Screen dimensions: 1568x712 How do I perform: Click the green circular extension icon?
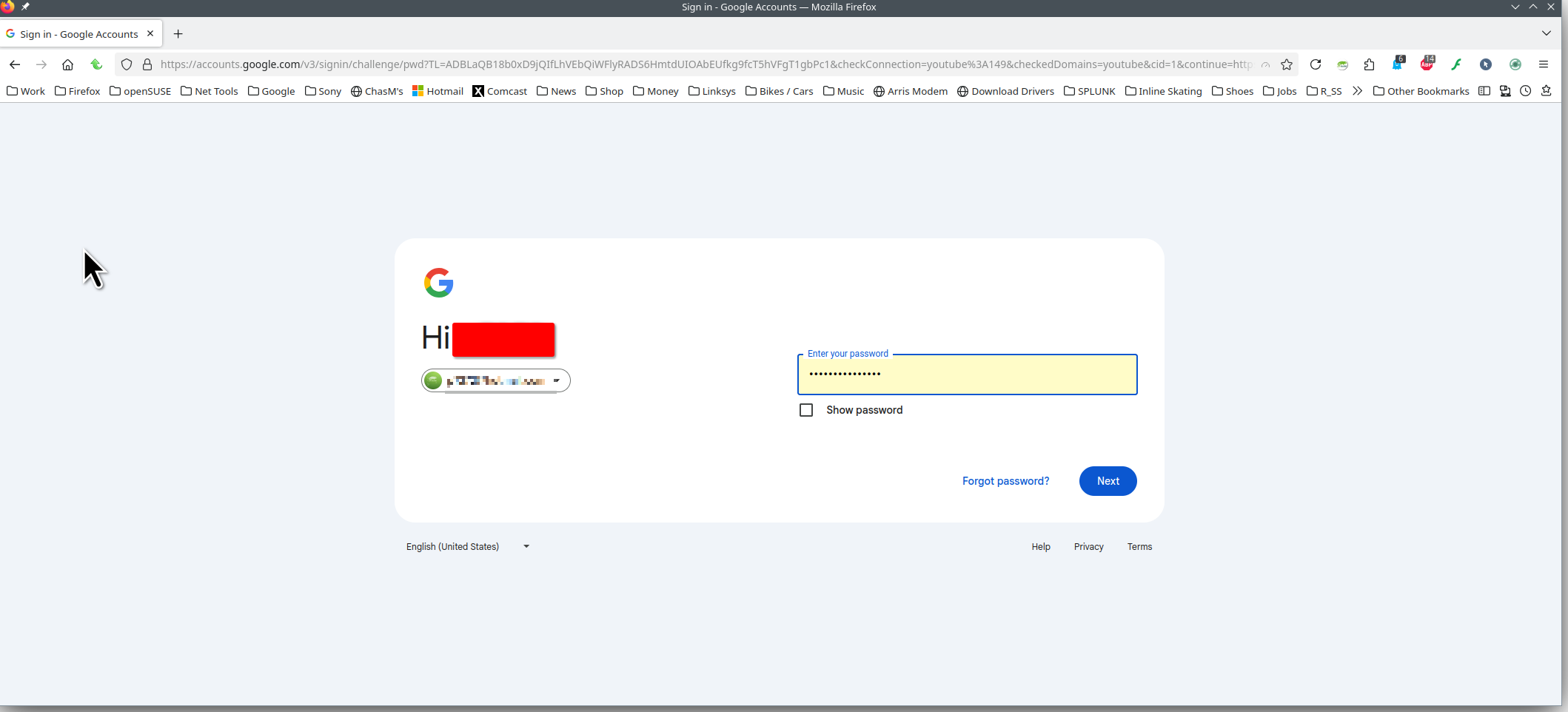(1515, 64)
